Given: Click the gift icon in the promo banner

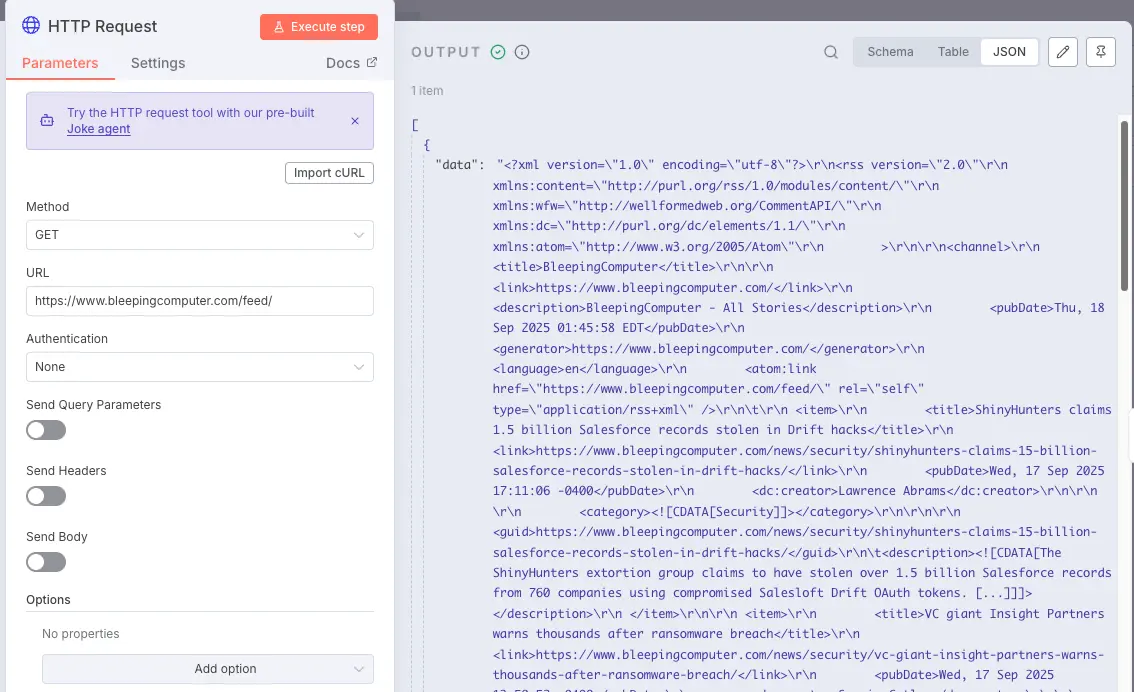Looking at the screenshot, I should tap(47, 119).
